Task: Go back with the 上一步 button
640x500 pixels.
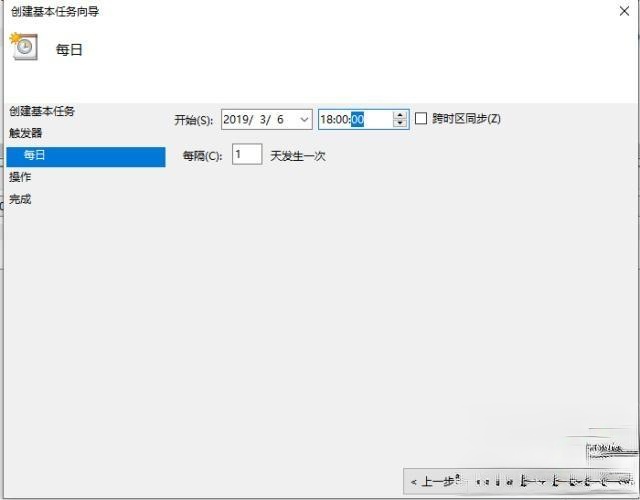Action: pos(435,482)
